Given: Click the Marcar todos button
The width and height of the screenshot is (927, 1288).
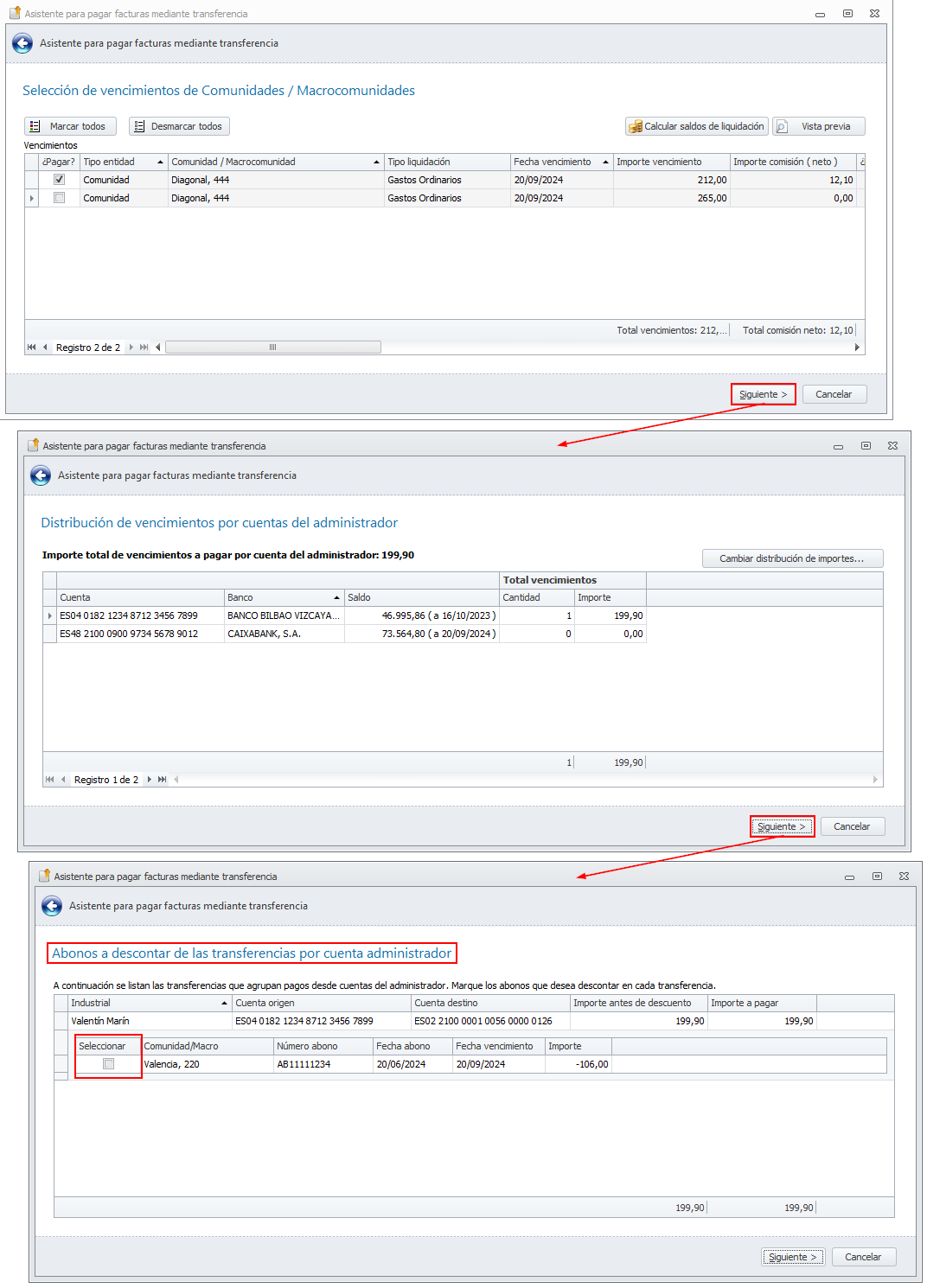Looking at the screenshot, I should click(x=70, y=126).
